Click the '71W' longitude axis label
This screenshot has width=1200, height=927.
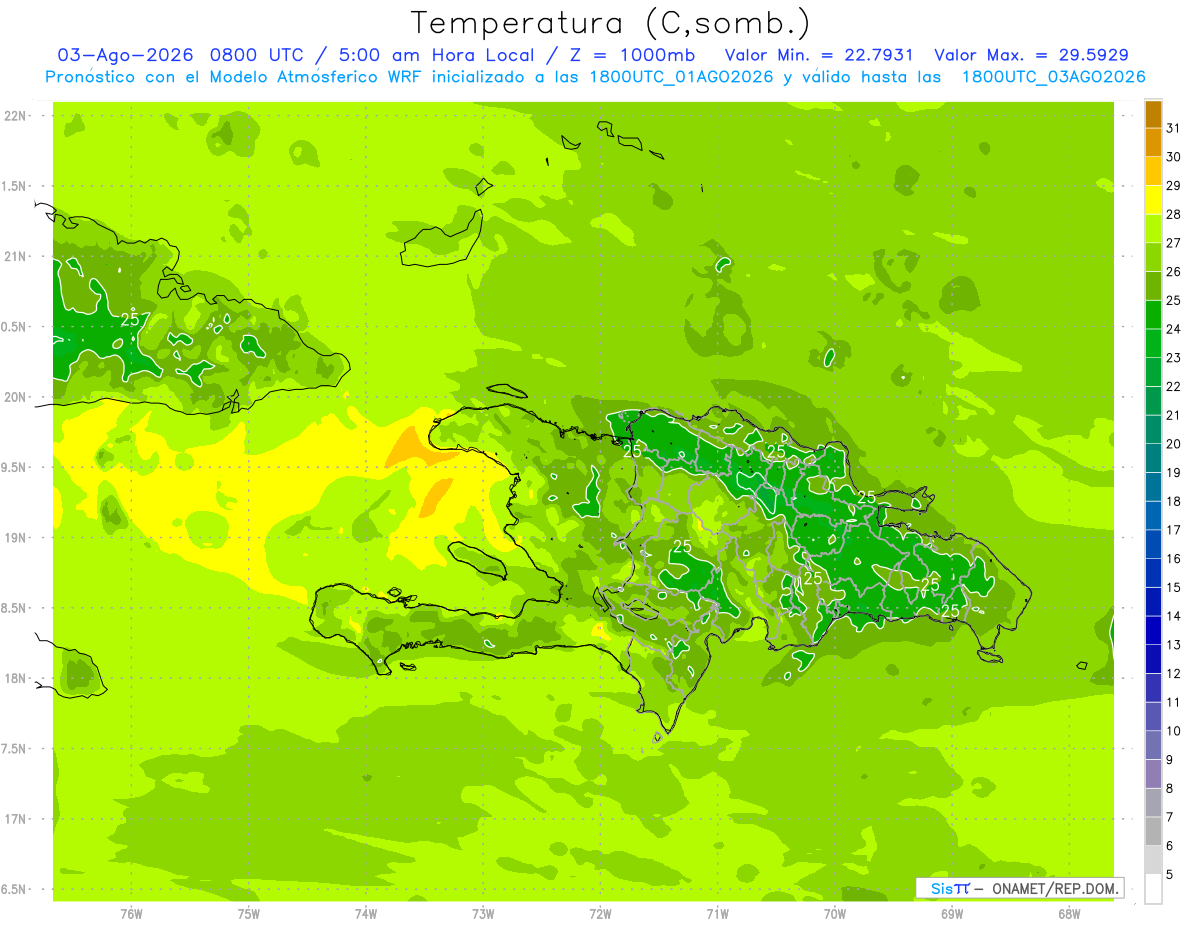(717, 913)
